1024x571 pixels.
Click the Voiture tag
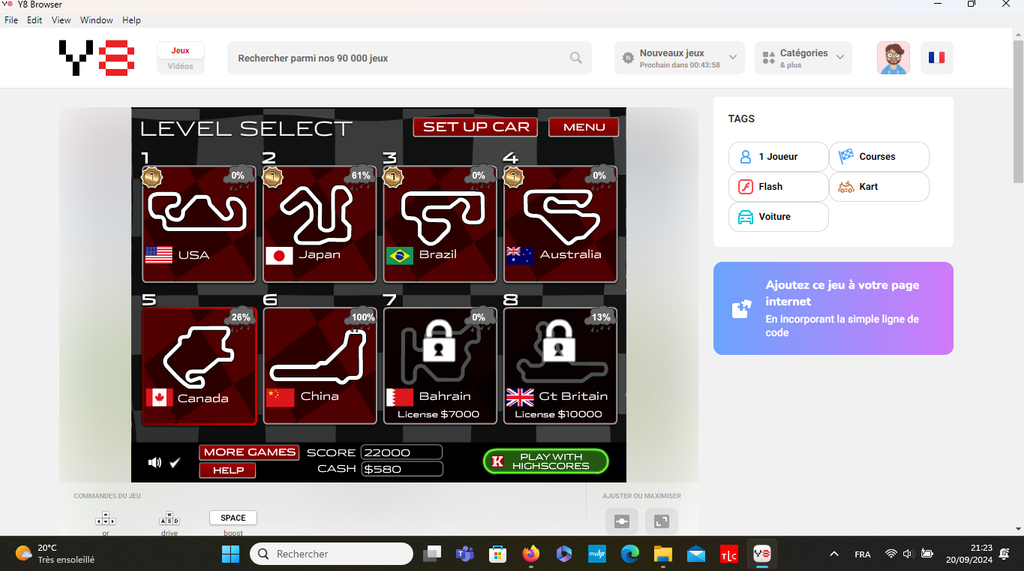[778, 217]
